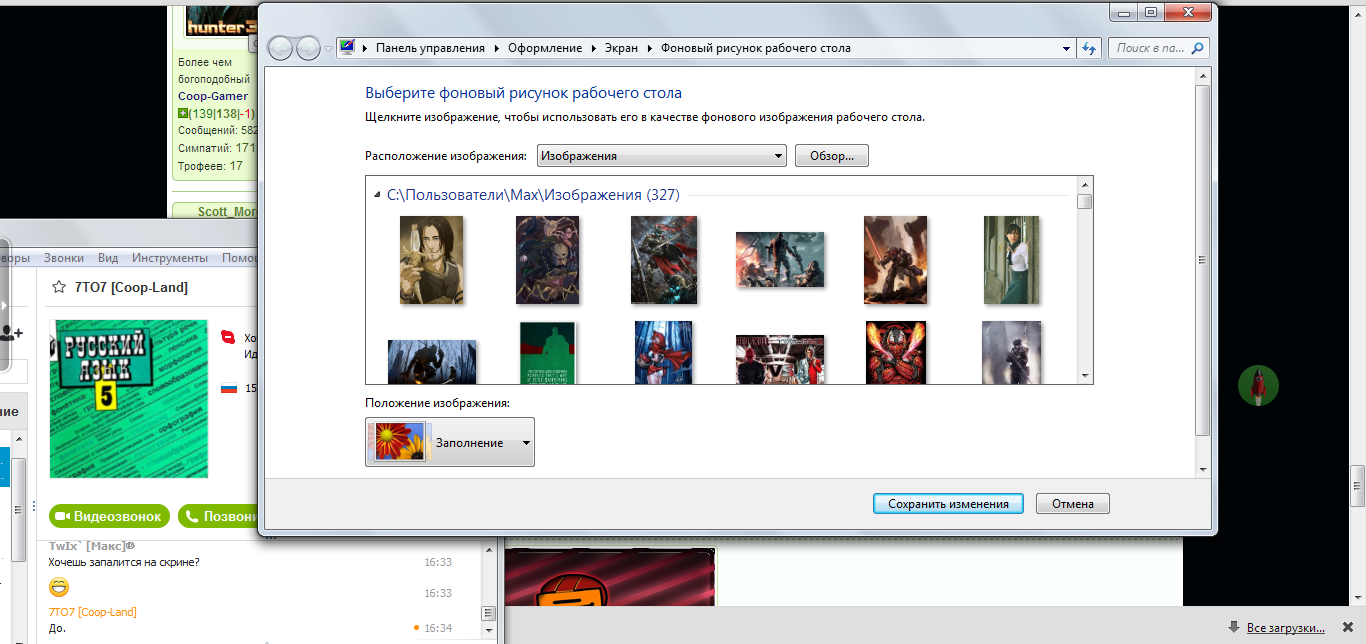Open the Инструменты menu in Skype
This screenshot has height=644, width=1366.
point(170,258)
